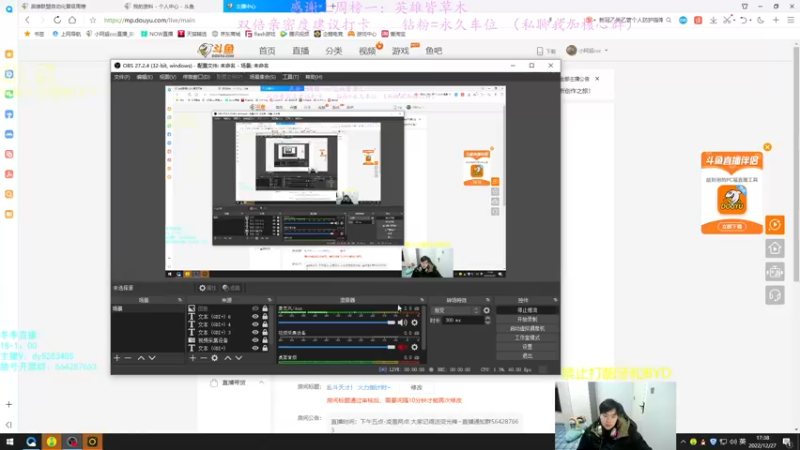Open QQ Browser from the taskbar

(x=31, y=442)
